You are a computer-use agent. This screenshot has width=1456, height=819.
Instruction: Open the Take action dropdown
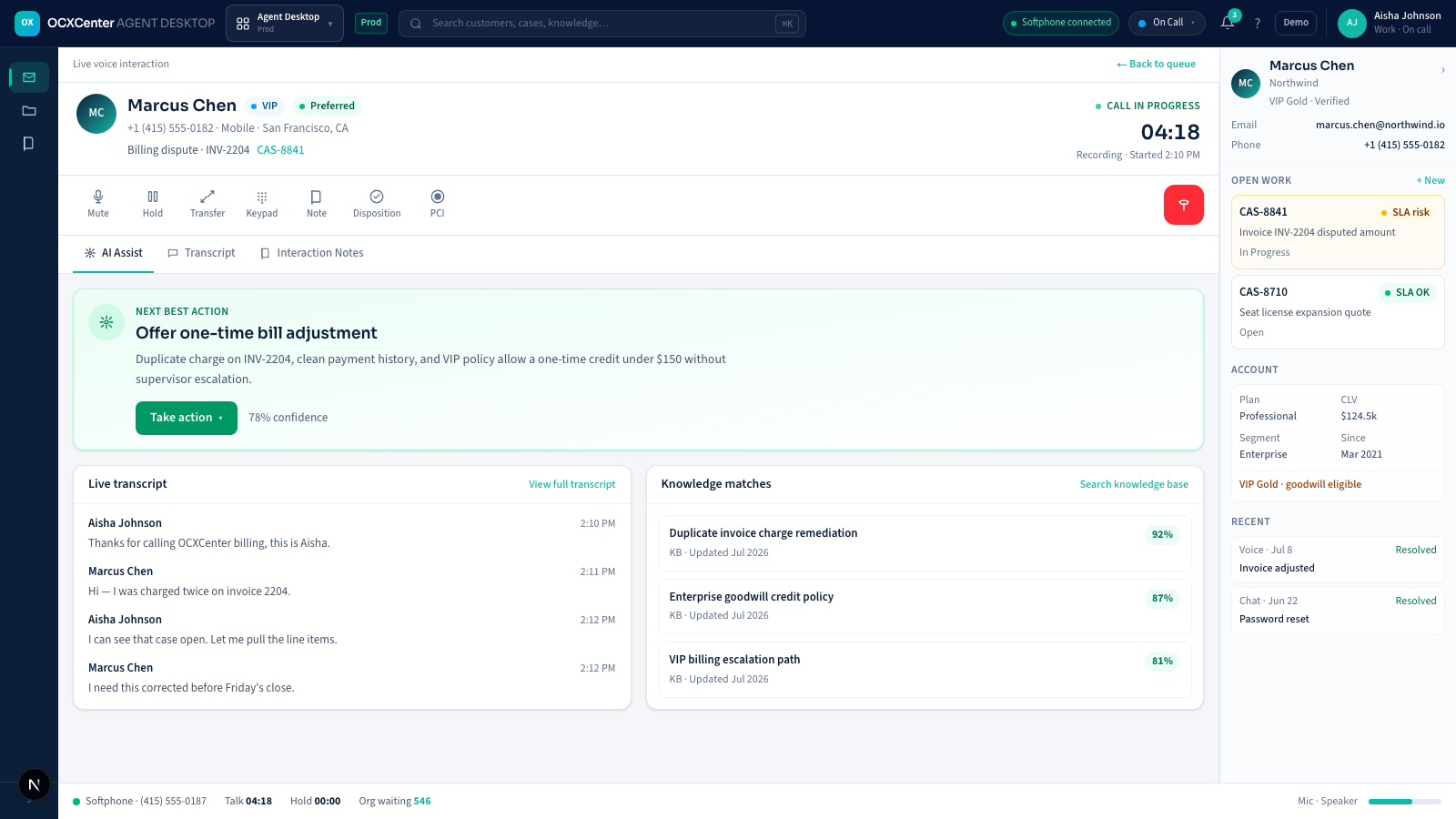tap(187, 418)
